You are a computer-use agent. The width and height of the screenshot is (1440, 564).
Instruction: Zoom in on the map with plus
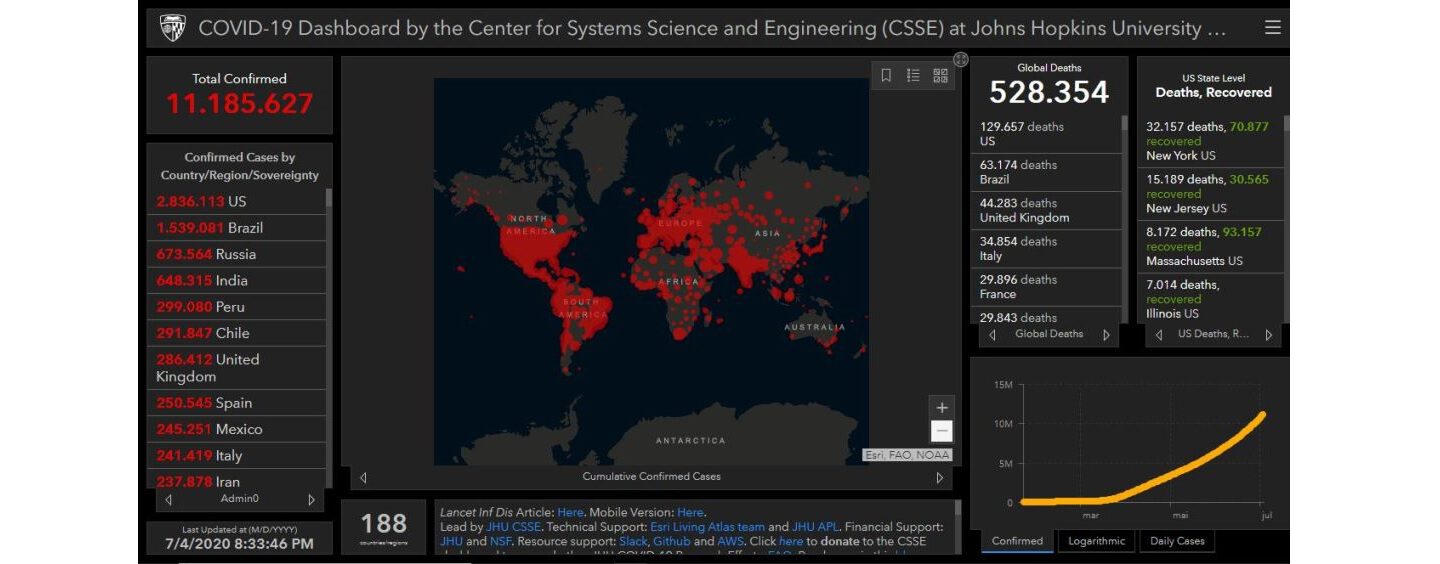[x=941, y=408]
